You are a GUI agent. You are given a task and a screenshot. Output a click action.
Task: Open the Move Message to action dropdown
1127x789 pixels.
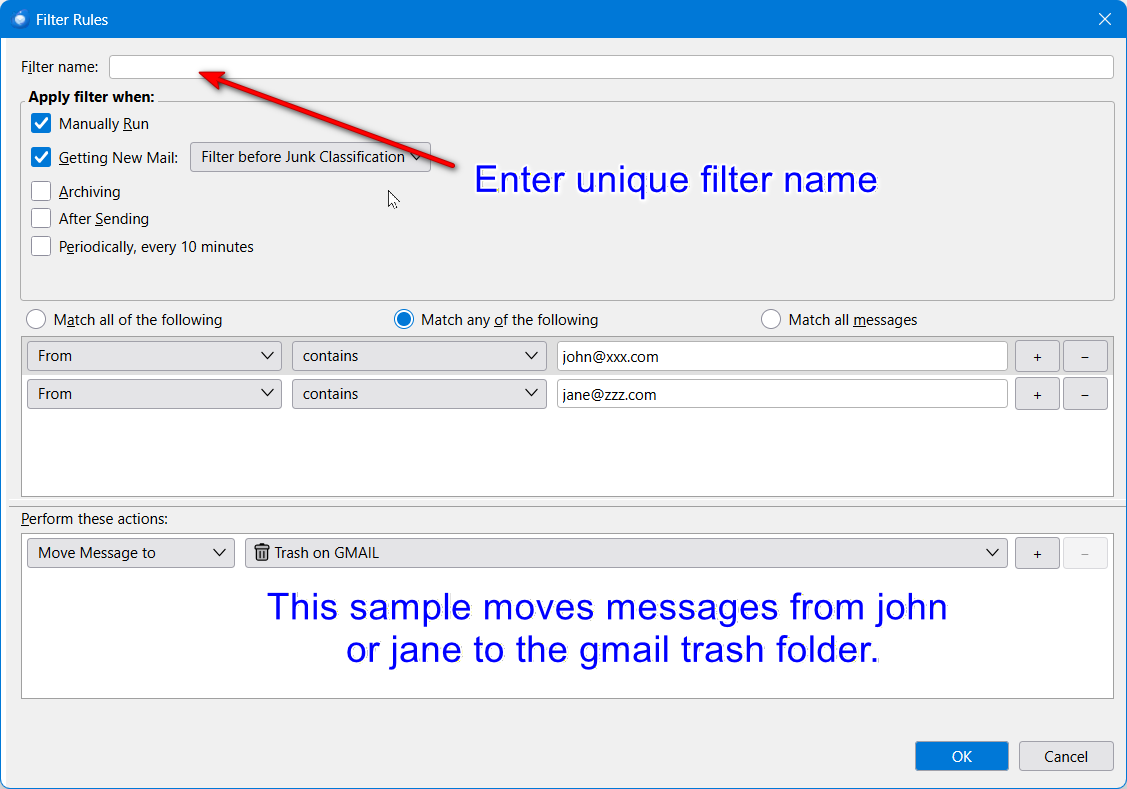[131, 553]
